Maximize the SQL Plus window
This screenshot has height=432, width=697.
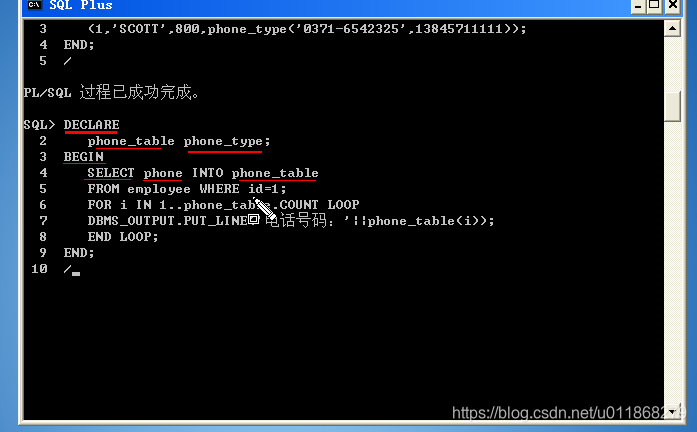point(654,6)
